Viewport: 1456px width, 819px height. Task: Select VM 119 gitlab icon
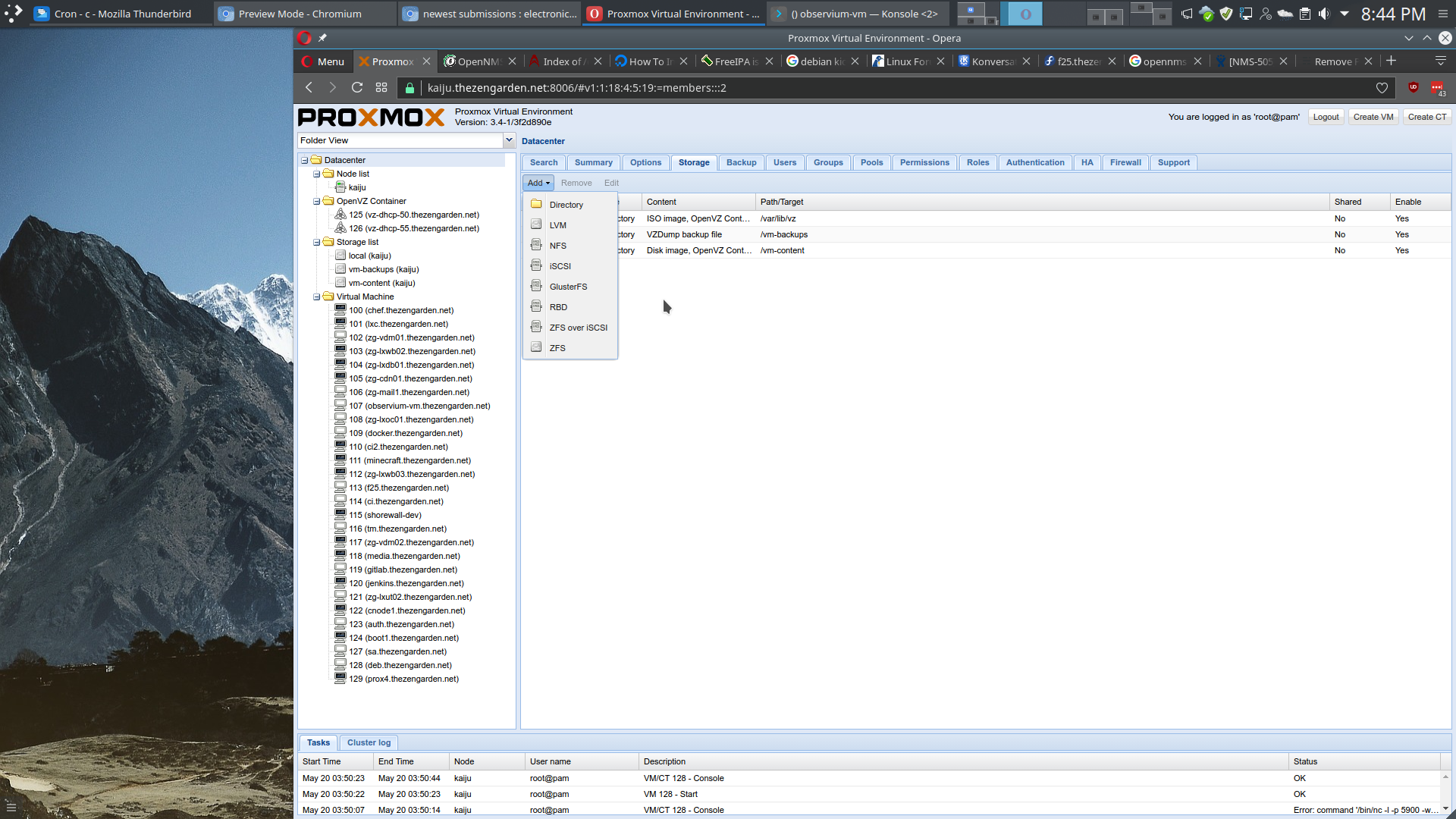coord(340,570)
